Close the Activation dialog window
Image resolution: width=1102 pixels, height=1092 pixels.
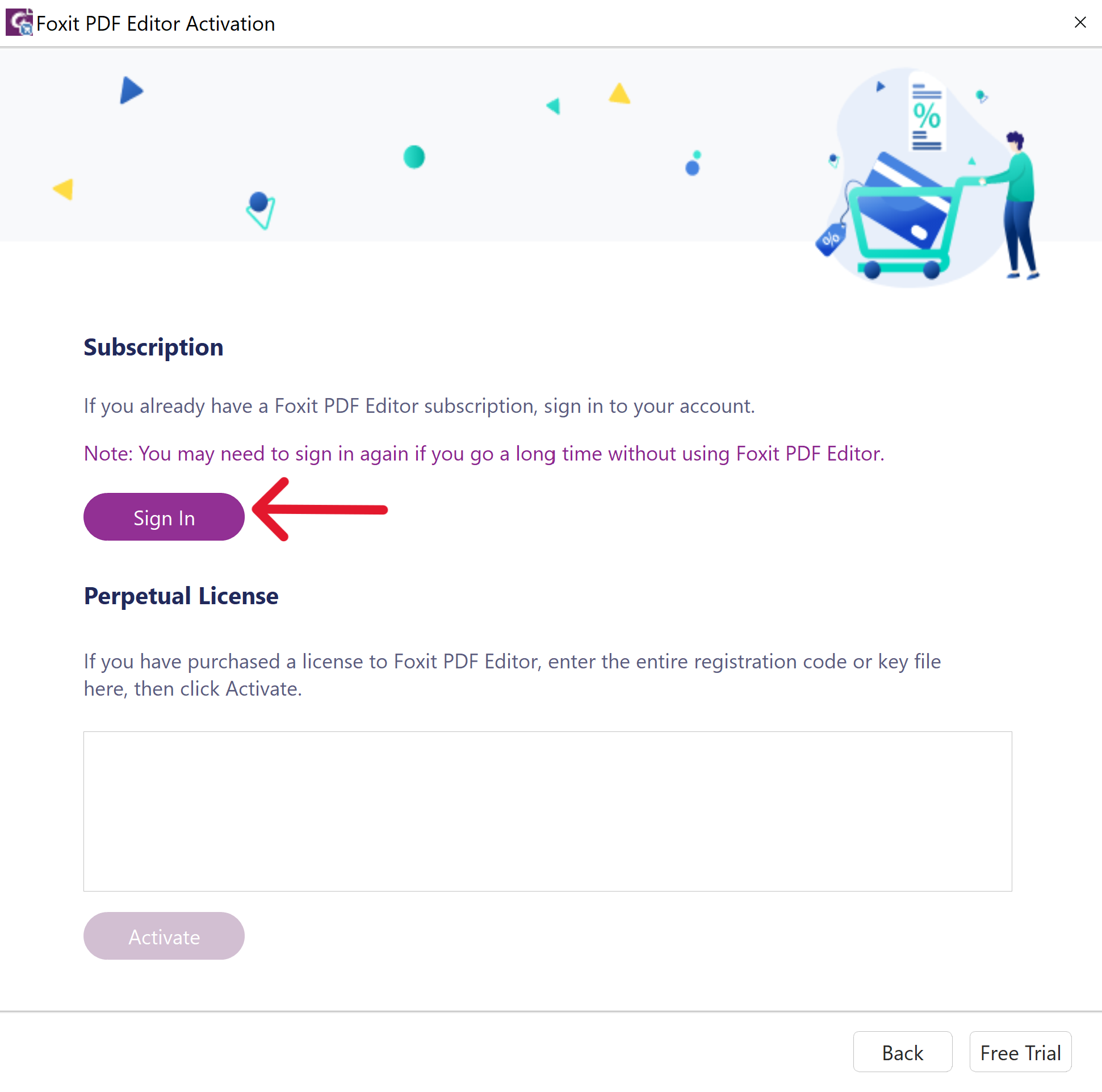pyautogui.click(x=1079, y=23)
